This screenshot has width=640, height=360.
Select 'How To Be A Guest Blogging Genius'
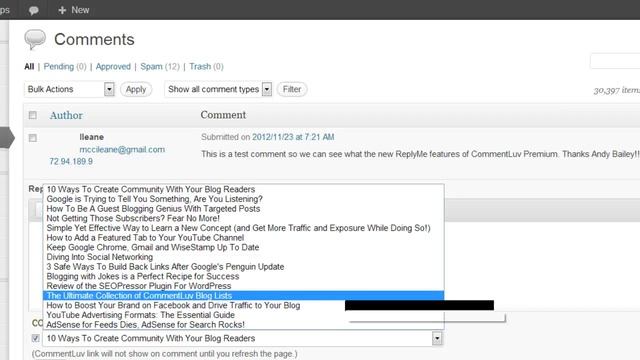243,209
